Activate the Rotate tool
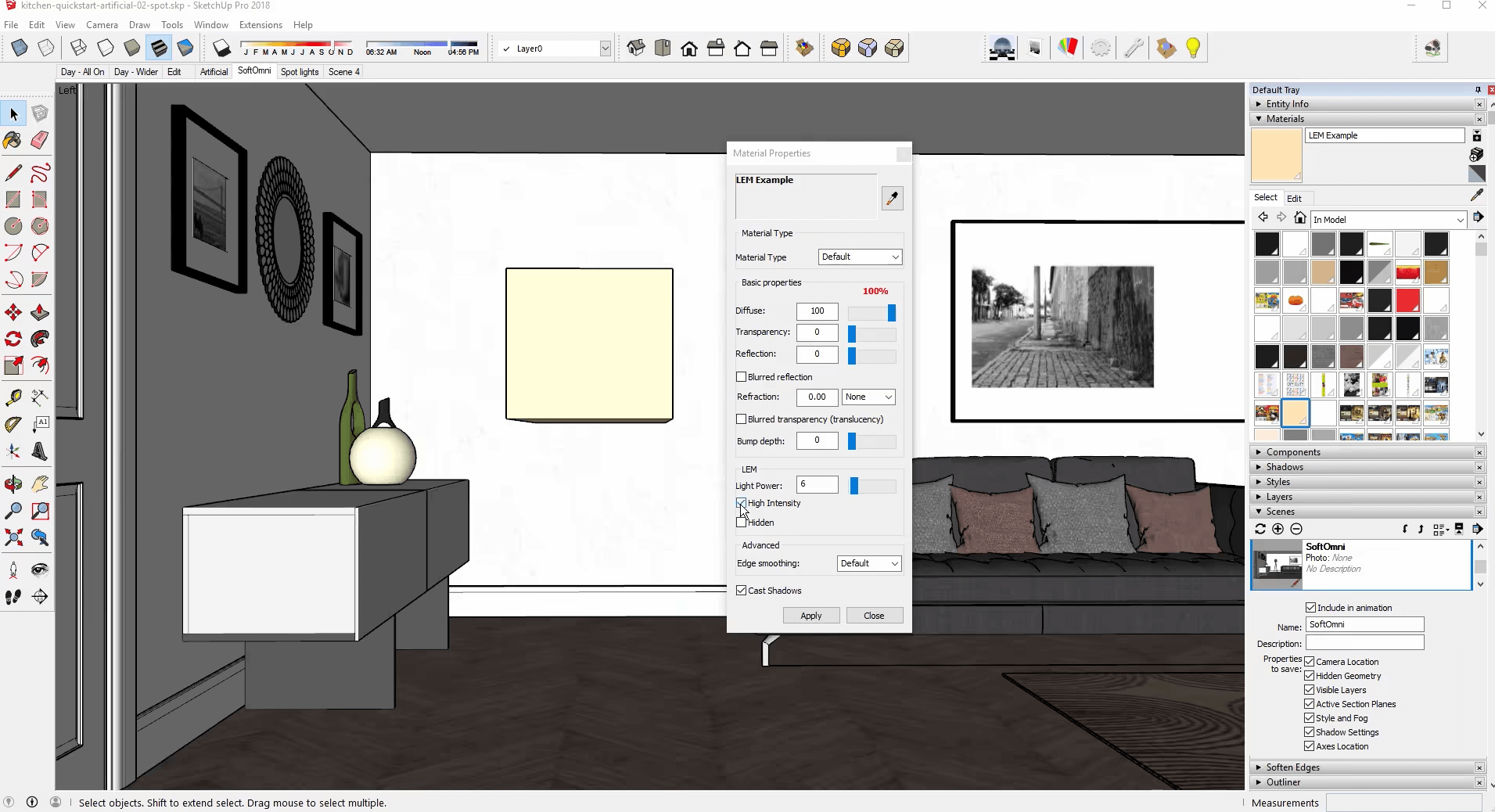This screenshot has height=812, width=1495. point(13,339)
